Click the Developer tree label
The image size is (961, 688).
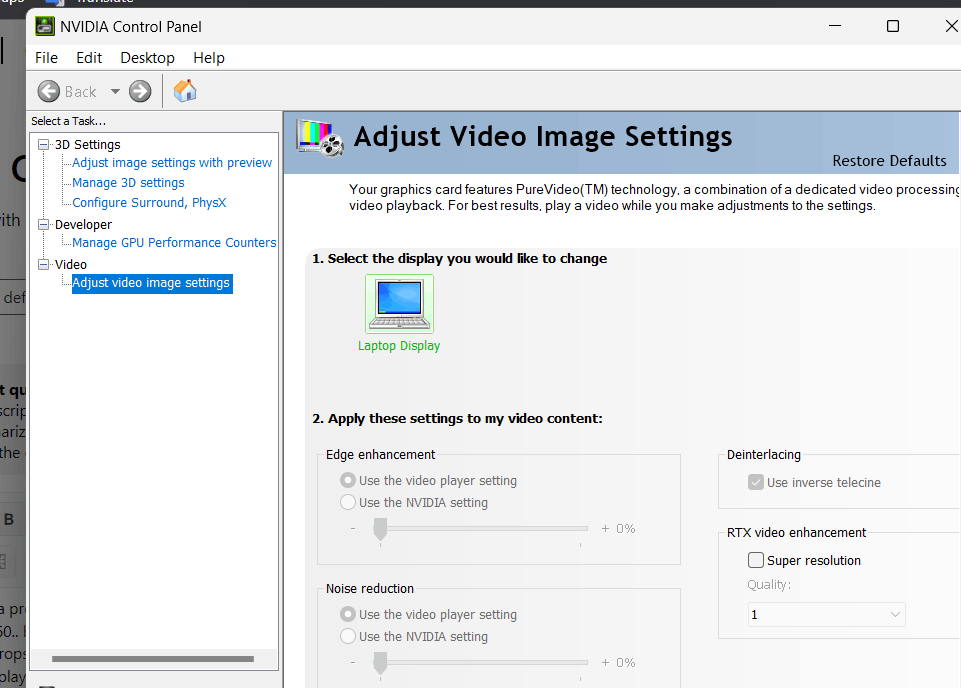click(x=83, y=224)
